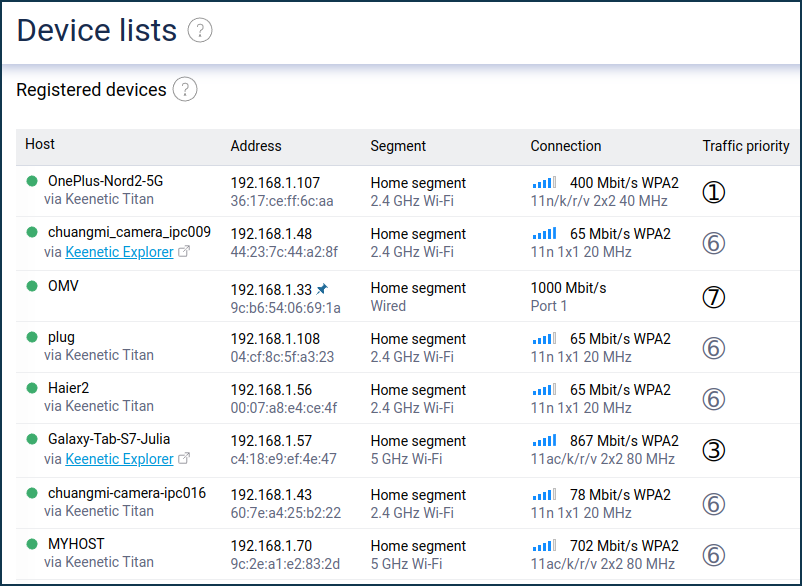The width and height of the screenshot is (802, 586).
Task: Open Keenetic Explorer link under Galaxy-Tab-S7-Julia
Action: pos(119,459)
